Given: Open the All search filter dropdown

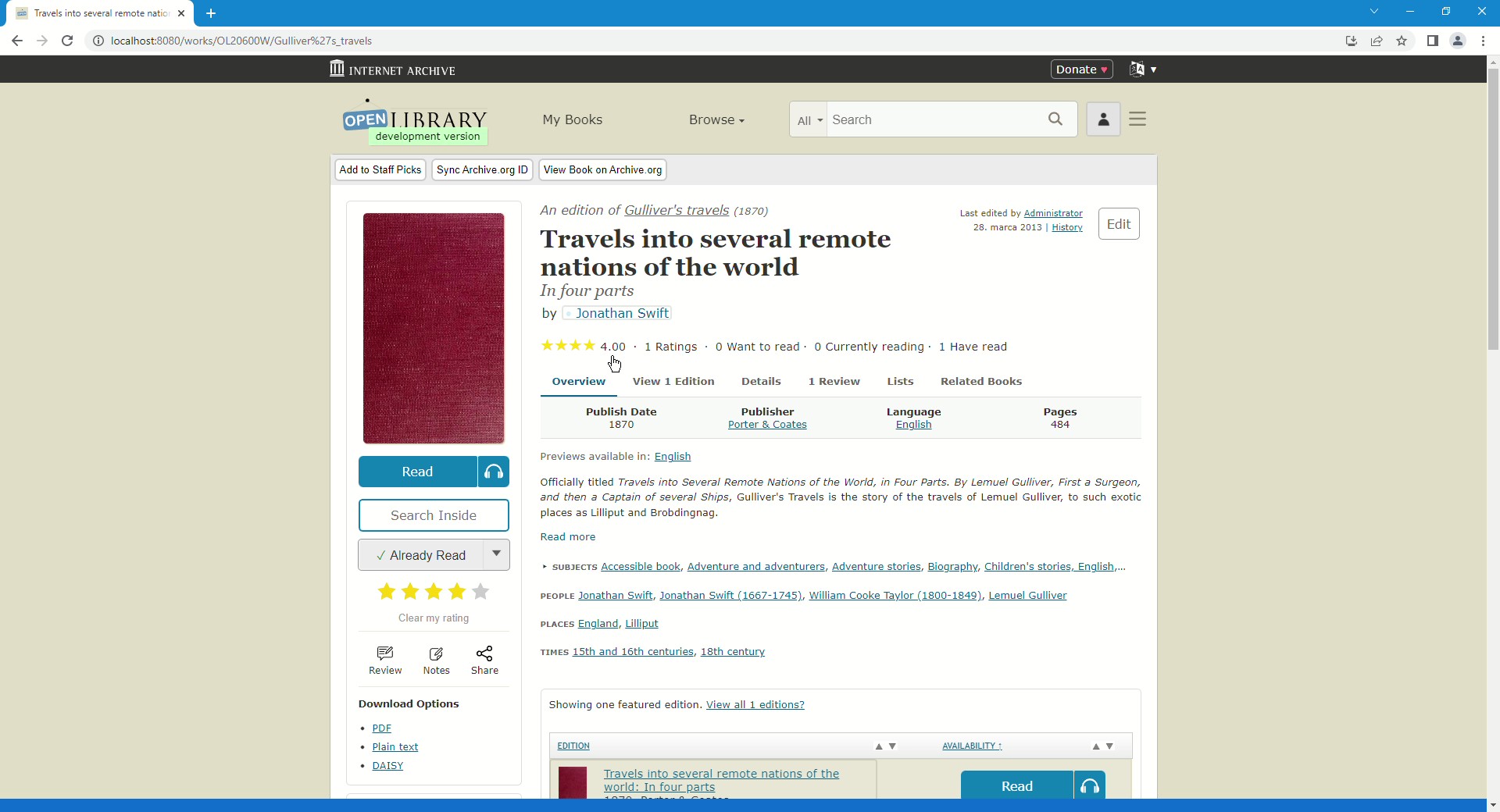Looking at the screenshot, I should 809,120.
